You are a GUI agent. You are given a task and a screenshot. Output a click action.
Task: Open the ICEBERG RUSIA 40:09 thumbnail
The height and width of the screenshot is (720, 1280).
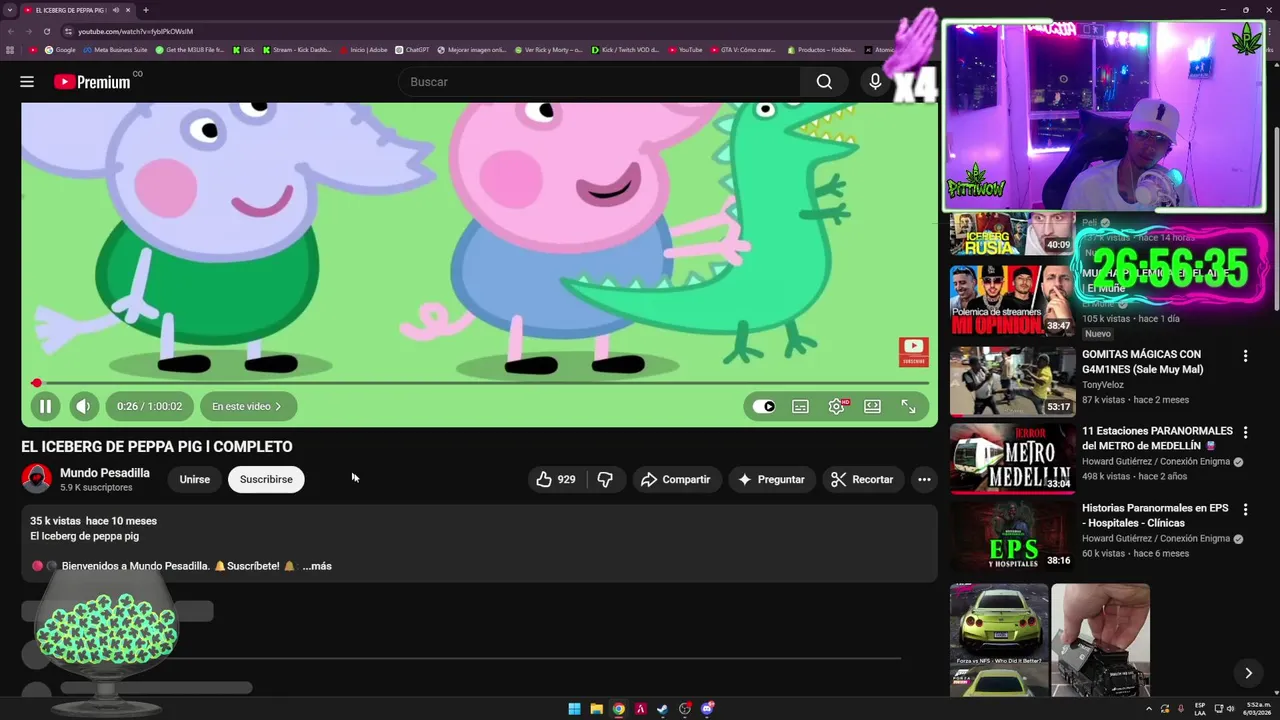click(1012, 233)
